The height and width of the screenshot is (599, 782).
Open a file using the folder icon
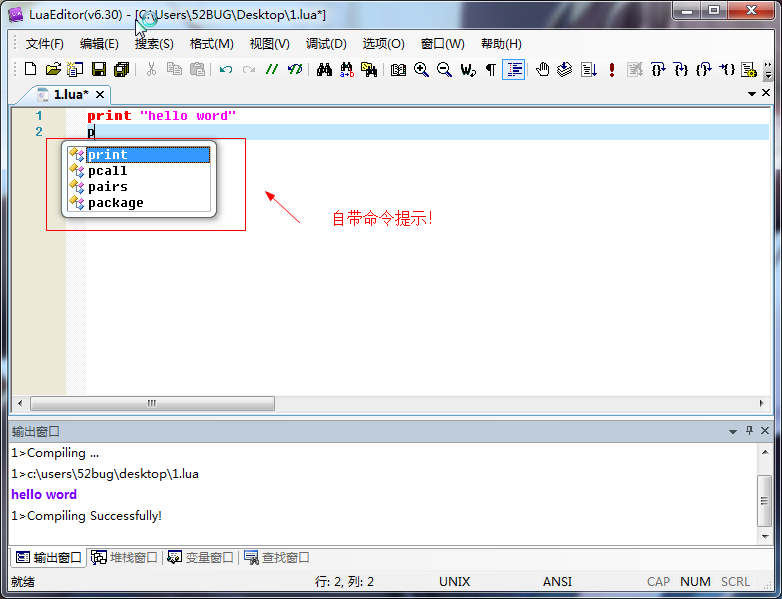click(53, 69)
